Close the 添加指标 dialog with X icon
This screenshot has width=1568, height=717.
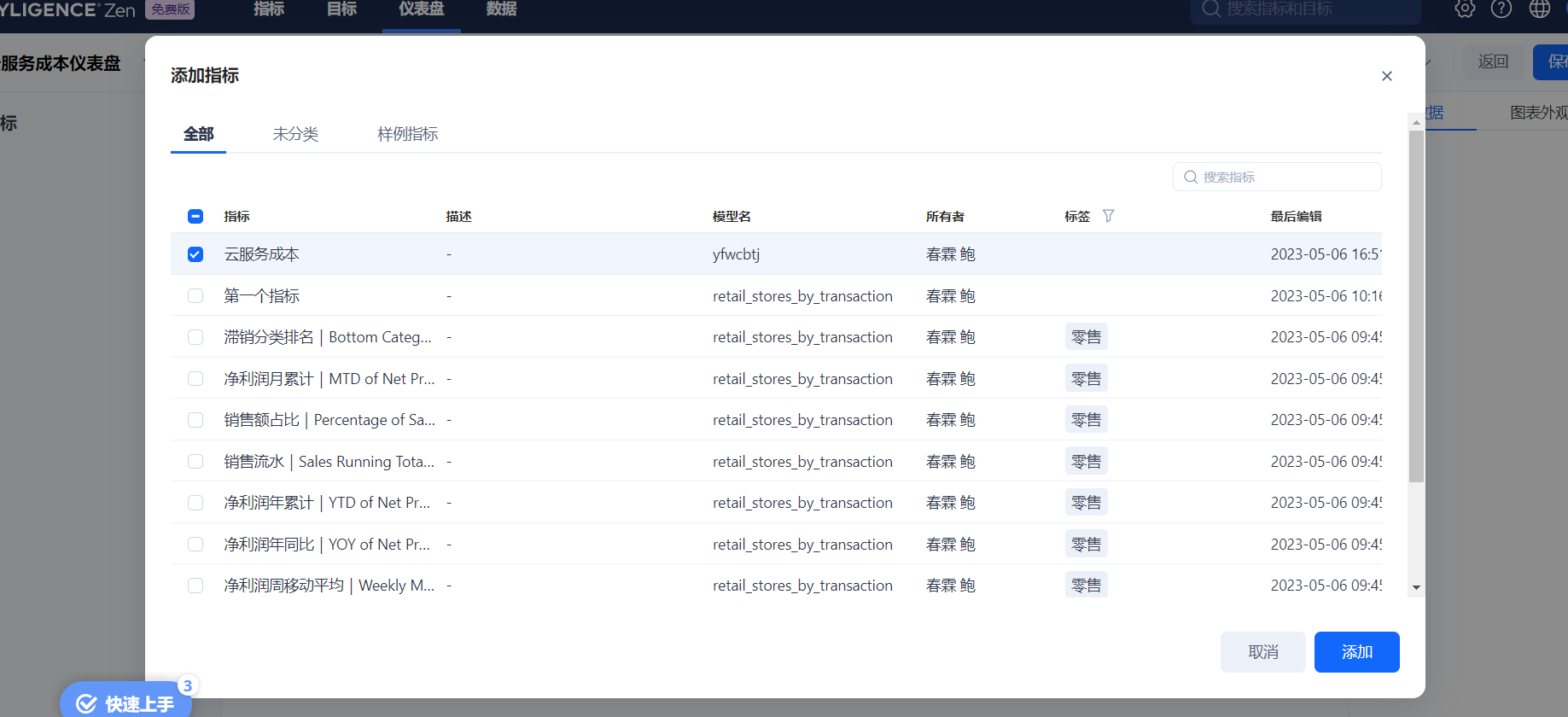pyautogui.click(x=1387, y=76)
